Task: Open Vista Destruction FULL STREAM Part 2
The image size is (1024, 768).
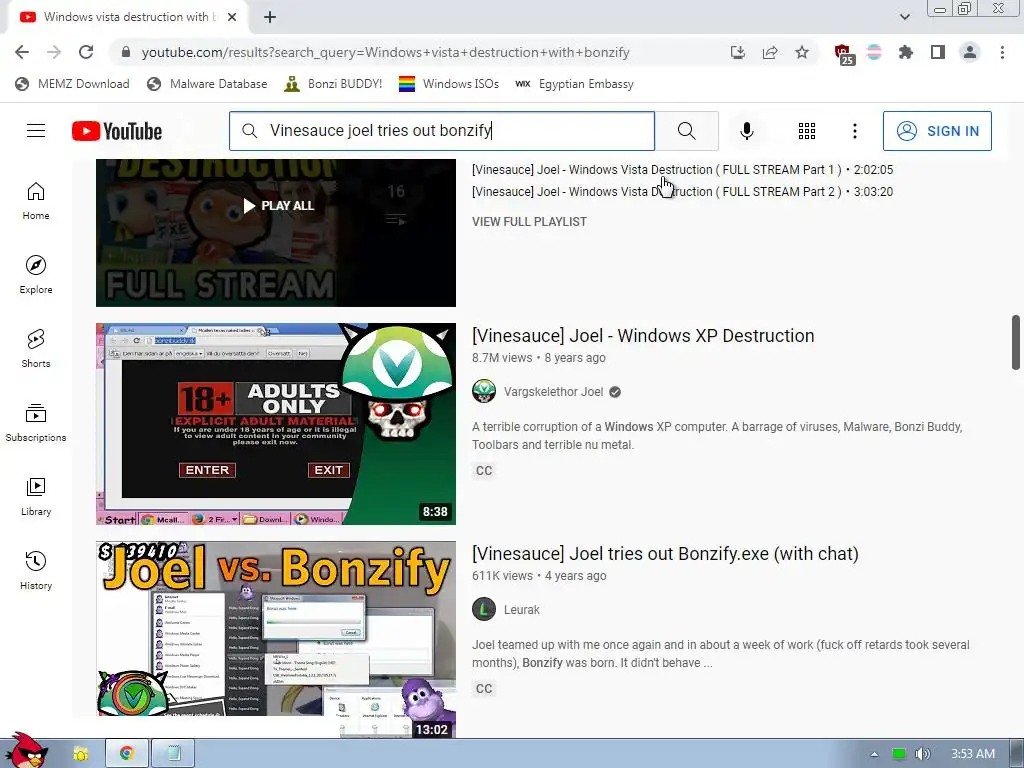Action: tap(682, 191)
